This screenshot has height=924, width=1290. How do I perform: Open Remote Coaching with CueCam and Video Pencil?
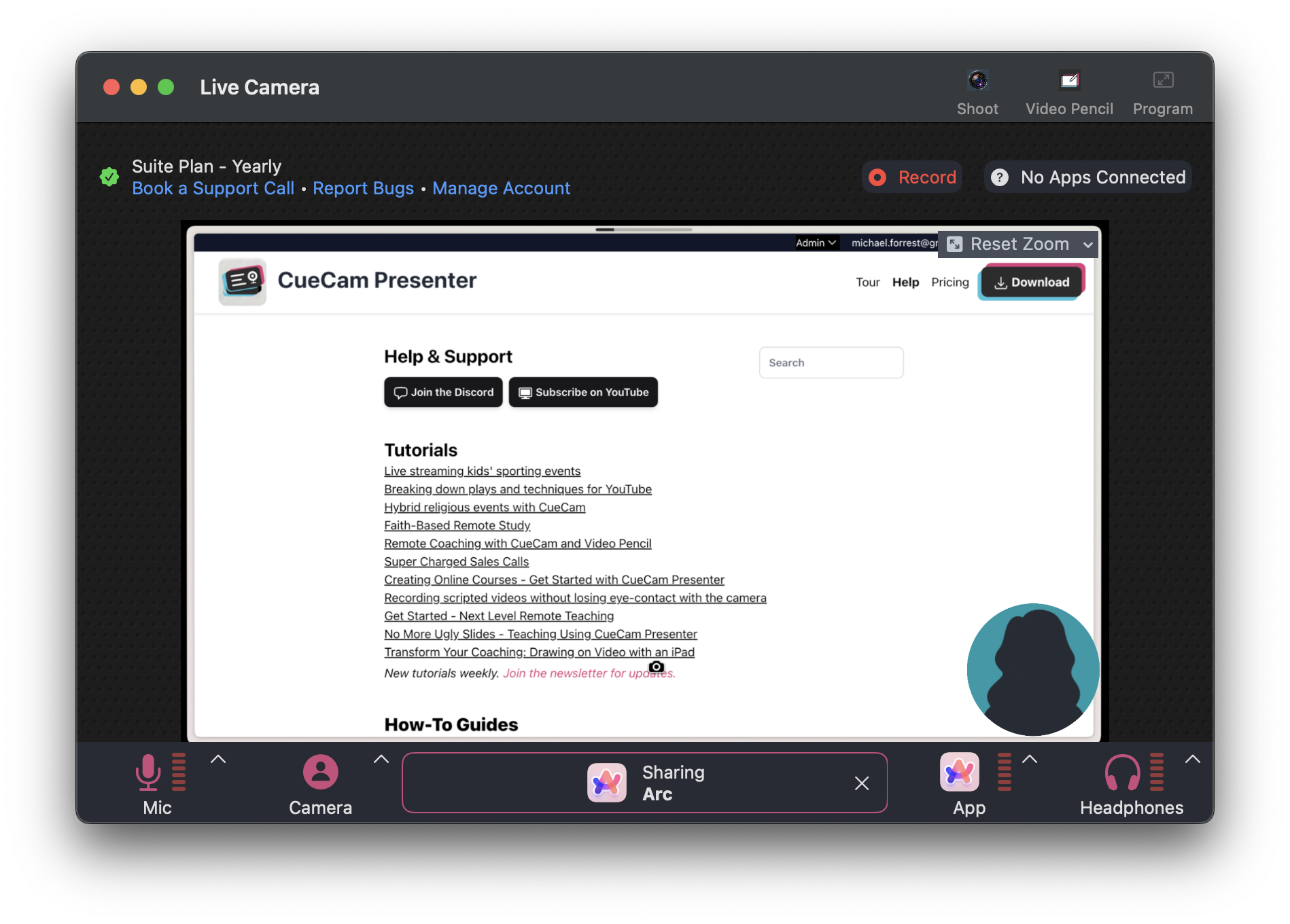pos(517,544)
